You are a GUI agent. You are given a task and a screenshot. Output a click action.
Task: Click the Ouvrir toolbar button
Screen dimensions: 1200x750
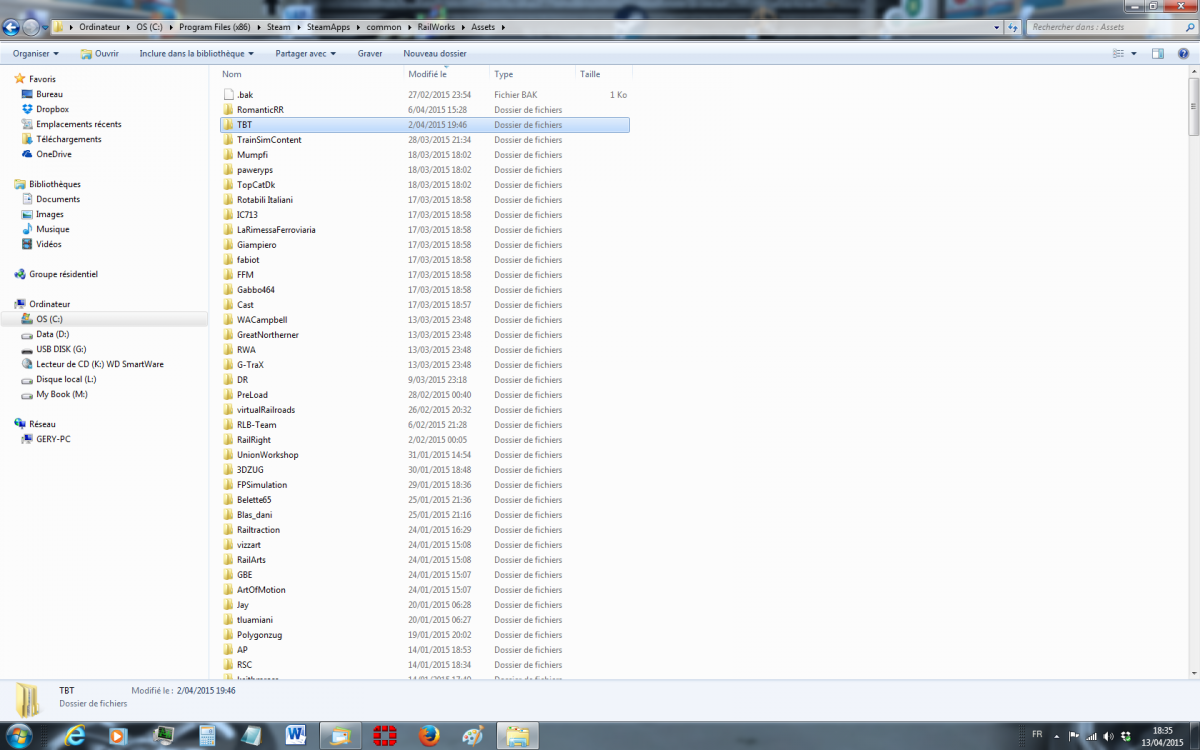[100, 53]
